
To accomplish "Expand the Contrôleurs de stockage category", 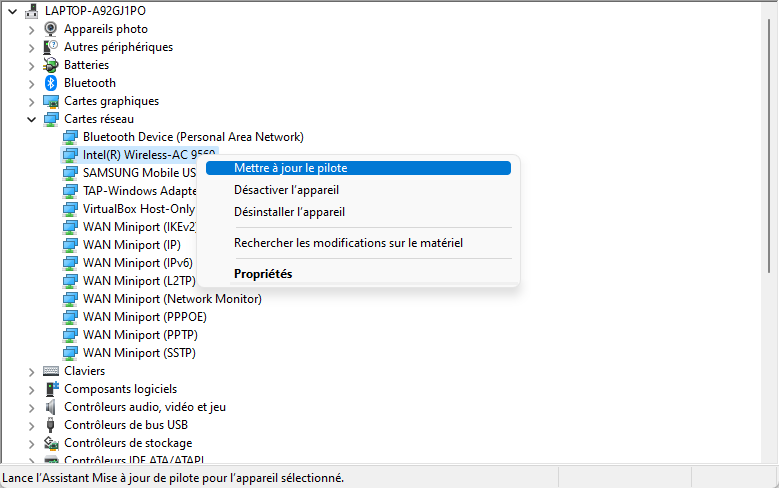I will click(x=31, y=444).
